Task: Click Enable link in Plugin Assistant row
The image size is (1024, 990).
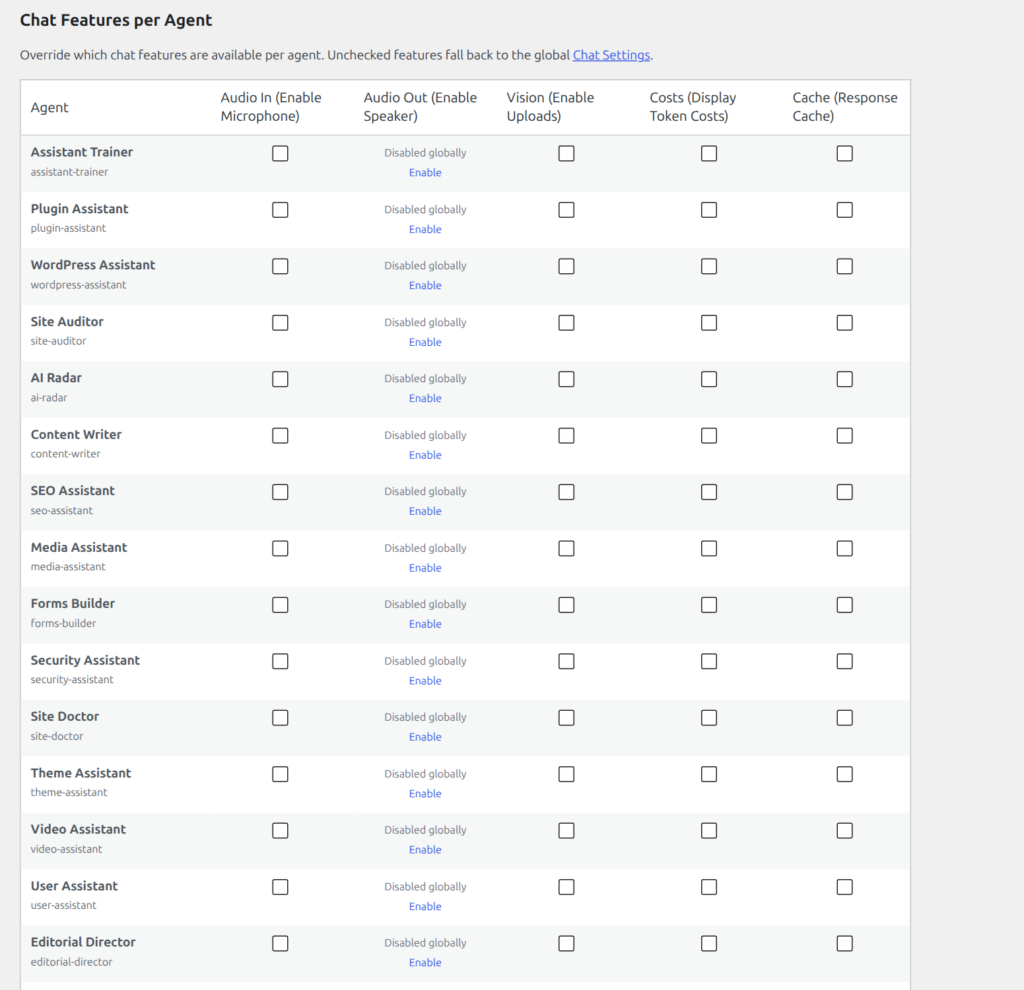Action: click(425, 229)
